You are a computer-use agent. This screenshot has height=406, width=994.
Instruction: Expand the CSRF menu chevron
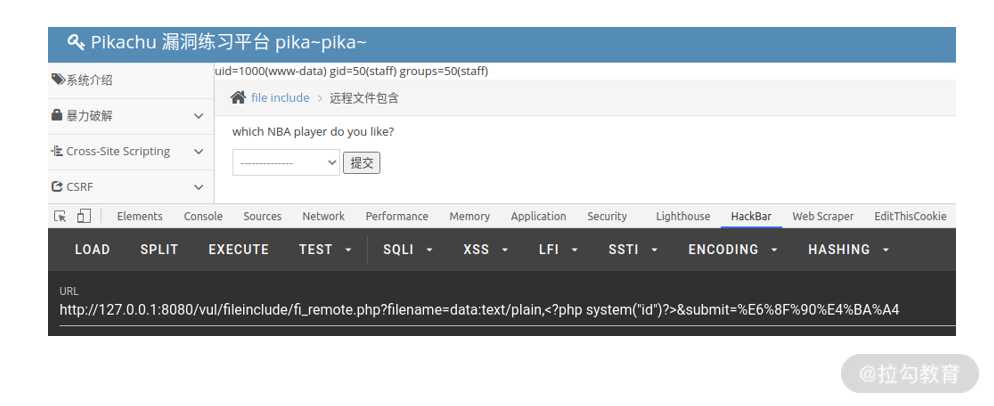click(198, 187)
